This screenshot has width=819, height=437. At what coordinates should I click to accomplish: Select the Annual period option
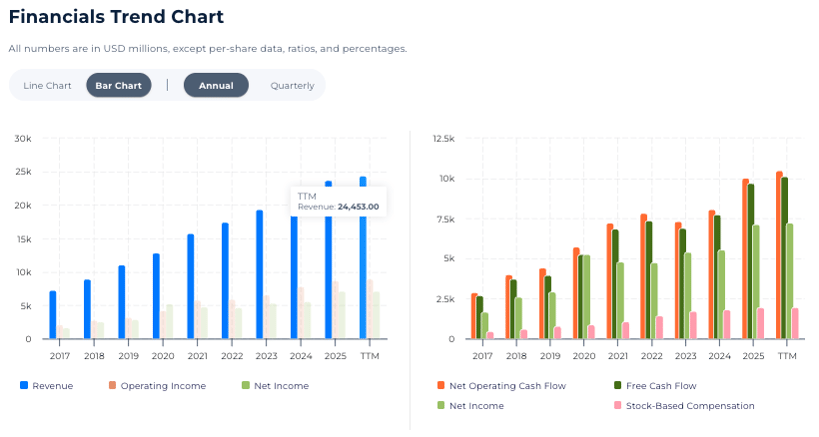(216, 85)
